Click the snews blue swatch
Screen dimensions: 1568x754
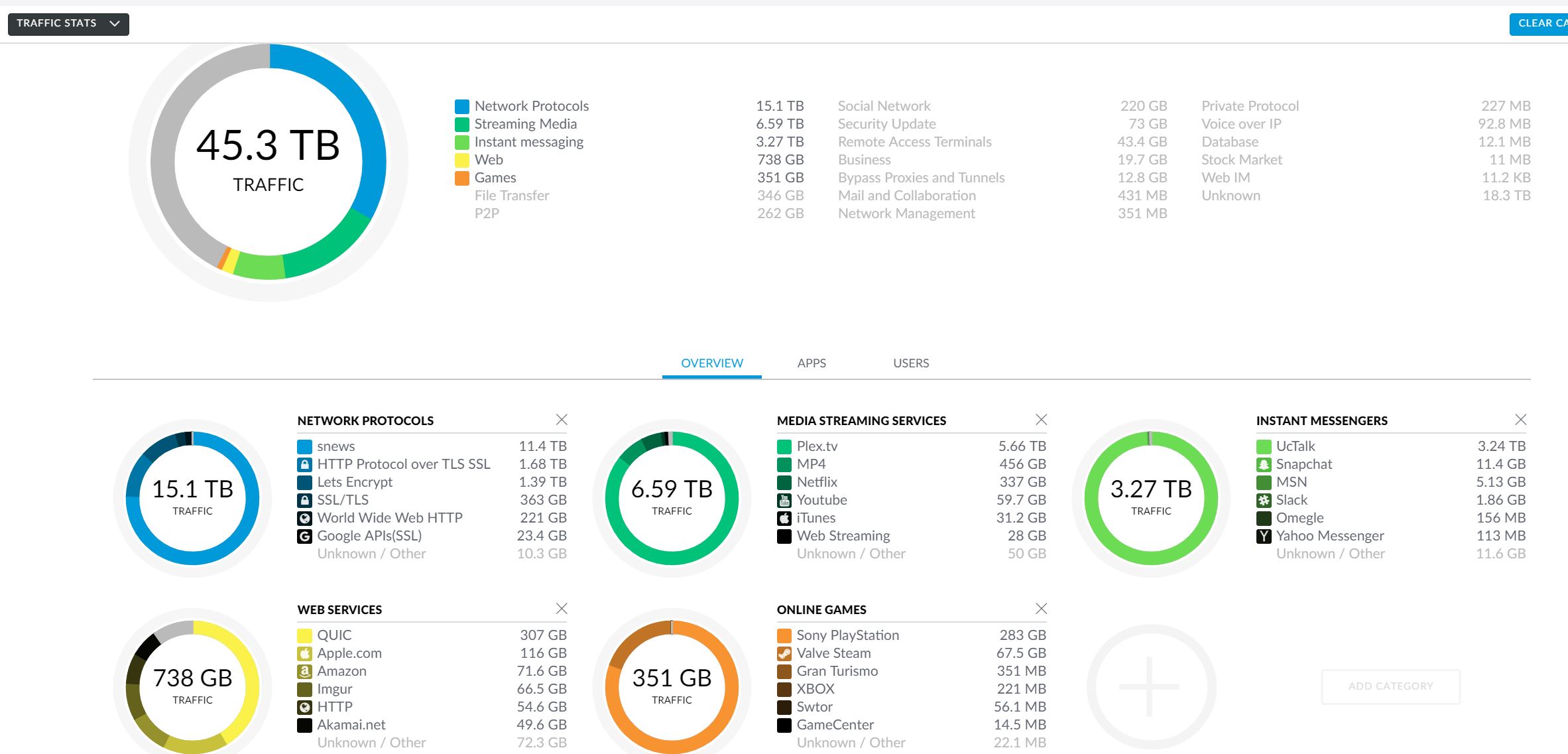coord(304,446)
